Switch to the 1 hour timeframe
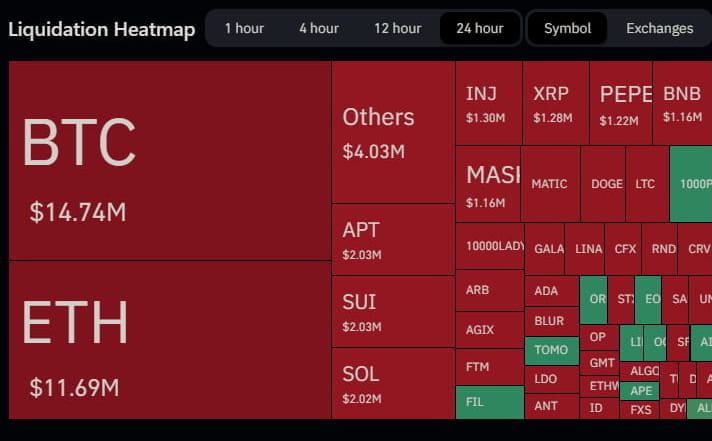712x441 pixels. [x=244, y=28]
